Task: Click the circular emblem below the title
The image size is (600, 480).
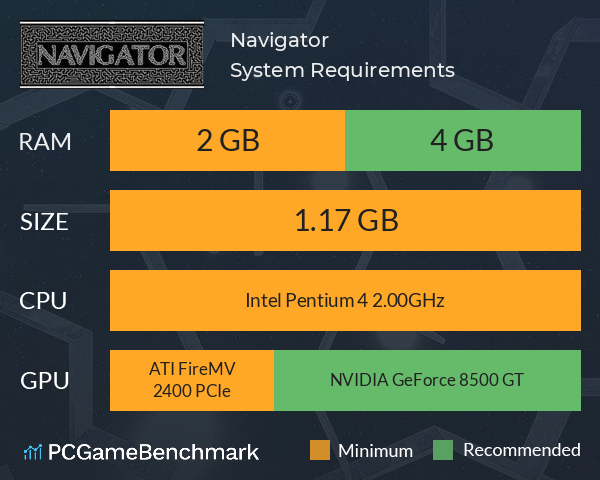Action: (290, 101)
